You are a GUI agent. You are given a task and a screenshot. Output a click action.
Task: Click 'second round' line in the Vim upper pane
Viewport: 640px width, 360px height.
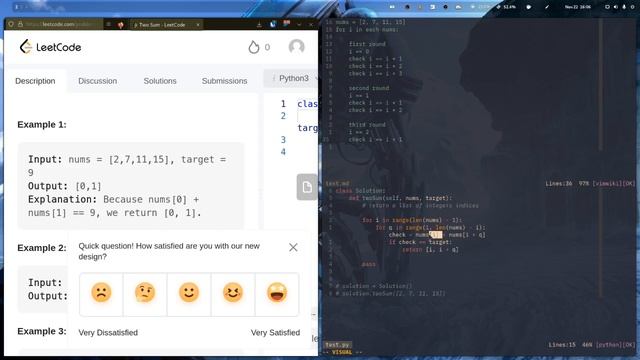coord(369,88)
